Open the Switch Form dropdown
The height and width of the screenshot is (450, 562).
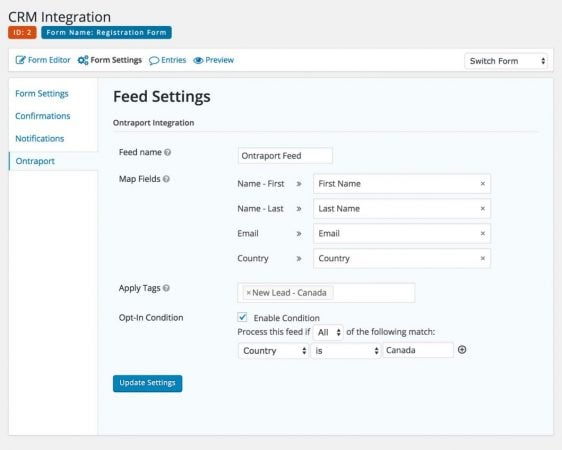[506, 61]
